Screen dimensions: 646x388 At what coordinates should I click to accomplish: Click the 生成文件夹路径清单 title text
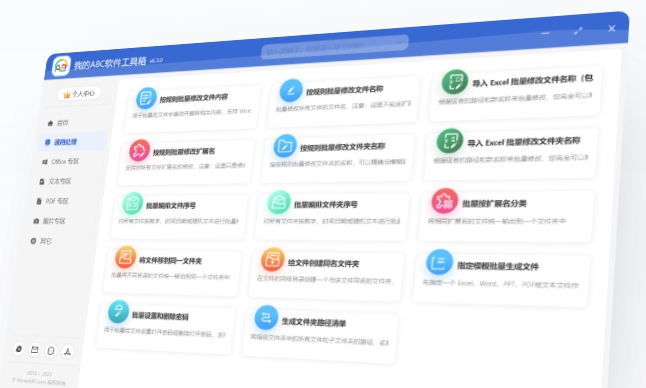[x=314, y=322]
